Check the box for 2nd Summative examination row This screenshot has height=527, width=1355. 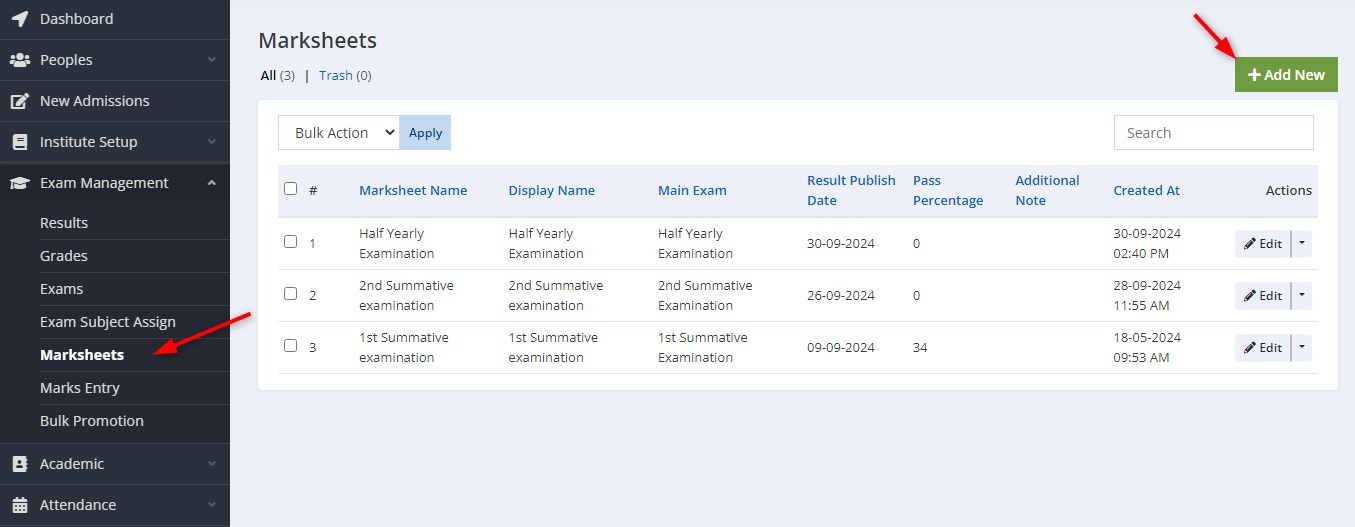pos(290,293)
